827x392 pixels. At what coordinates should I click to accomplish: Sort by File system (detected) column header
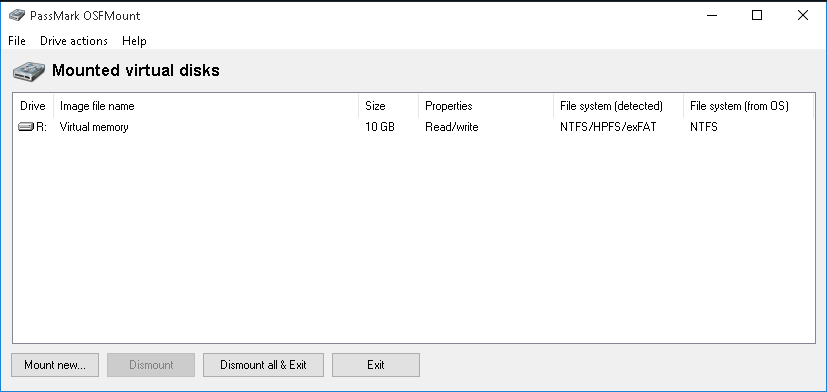(x=619, y=106)
